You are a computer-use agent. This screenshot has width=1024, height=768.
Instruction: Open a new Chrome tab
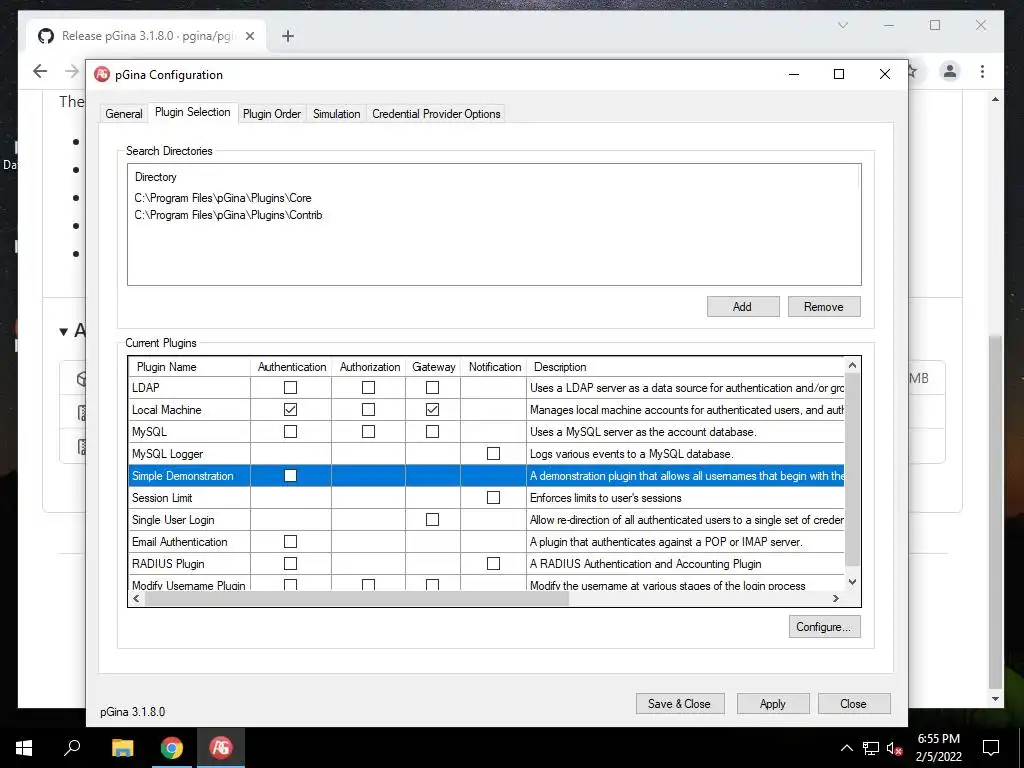(288, 36)
